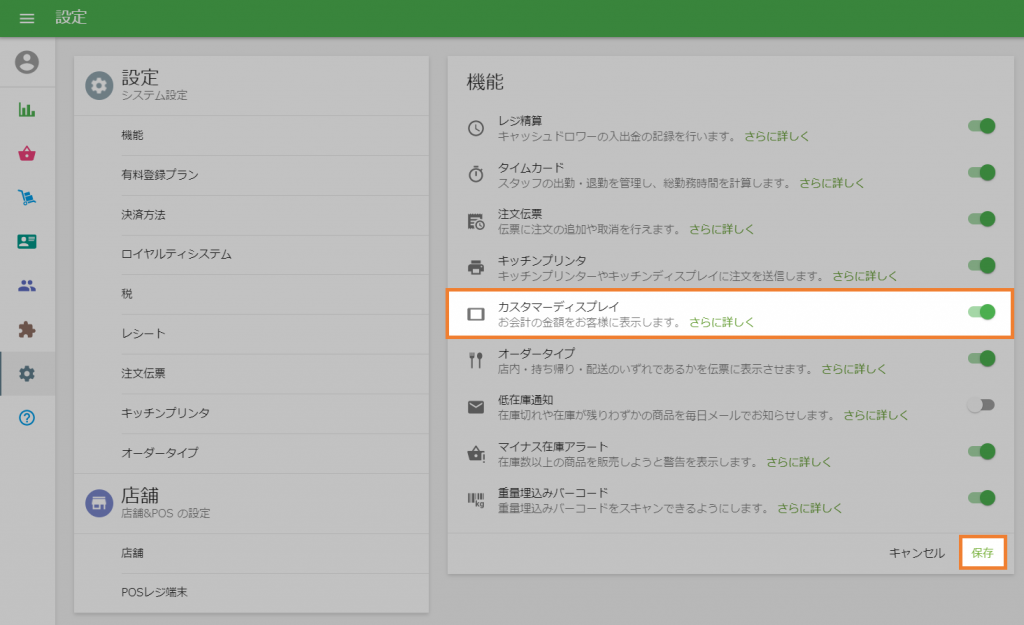Open inventory via the hand truck icon

click(27, 198)
